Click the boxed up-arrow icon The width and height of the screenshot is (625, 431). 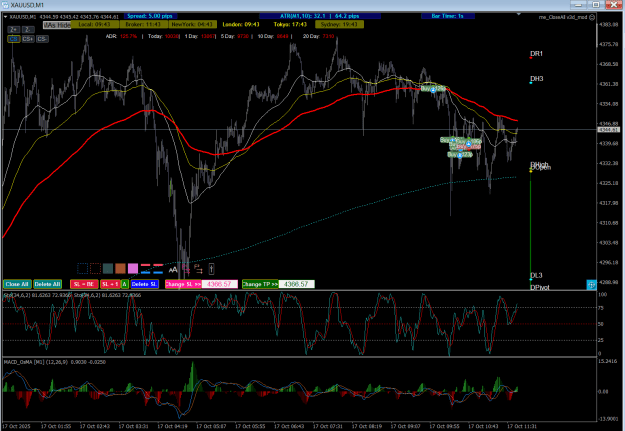(211, 269)
